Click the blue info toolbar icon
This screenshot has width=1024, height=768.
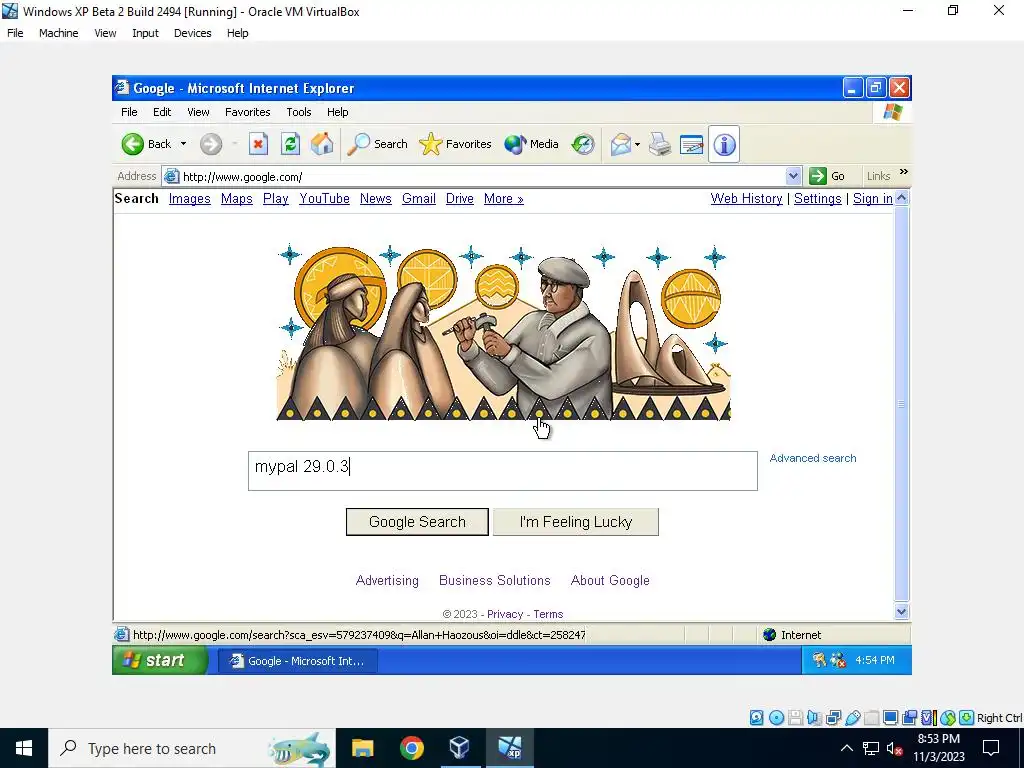click(x=724, y=144)
